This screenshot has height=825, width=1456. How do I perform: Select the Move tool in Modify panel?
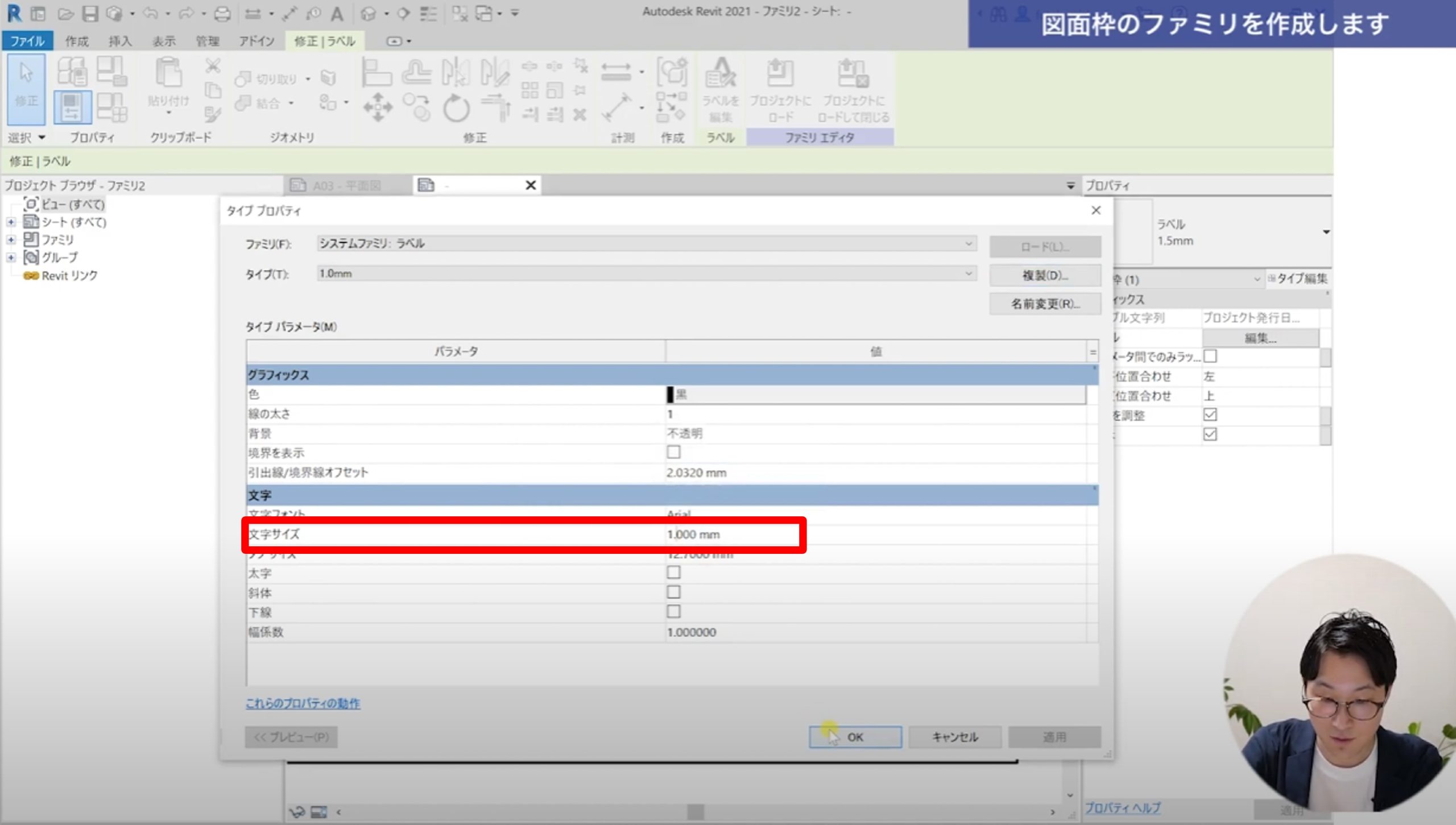point(378,107)
